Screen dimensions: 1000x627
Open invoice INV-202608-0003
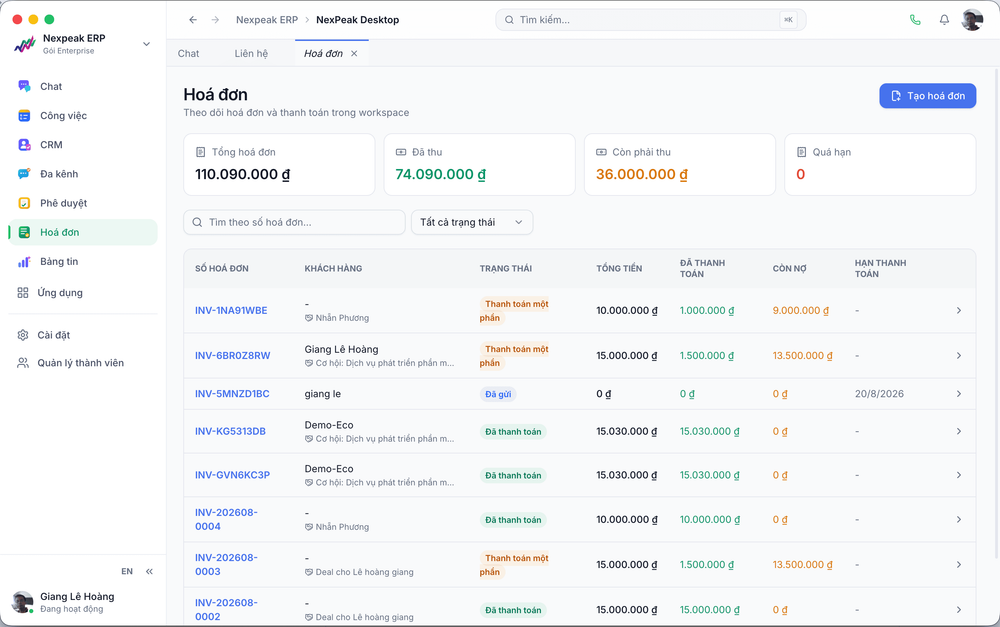[x=226, y=564]
